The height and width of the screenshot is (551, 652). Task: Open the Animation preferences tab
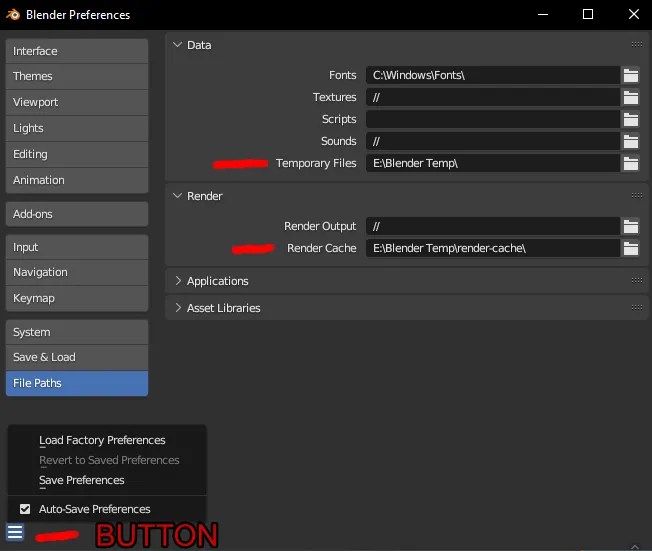77,180
